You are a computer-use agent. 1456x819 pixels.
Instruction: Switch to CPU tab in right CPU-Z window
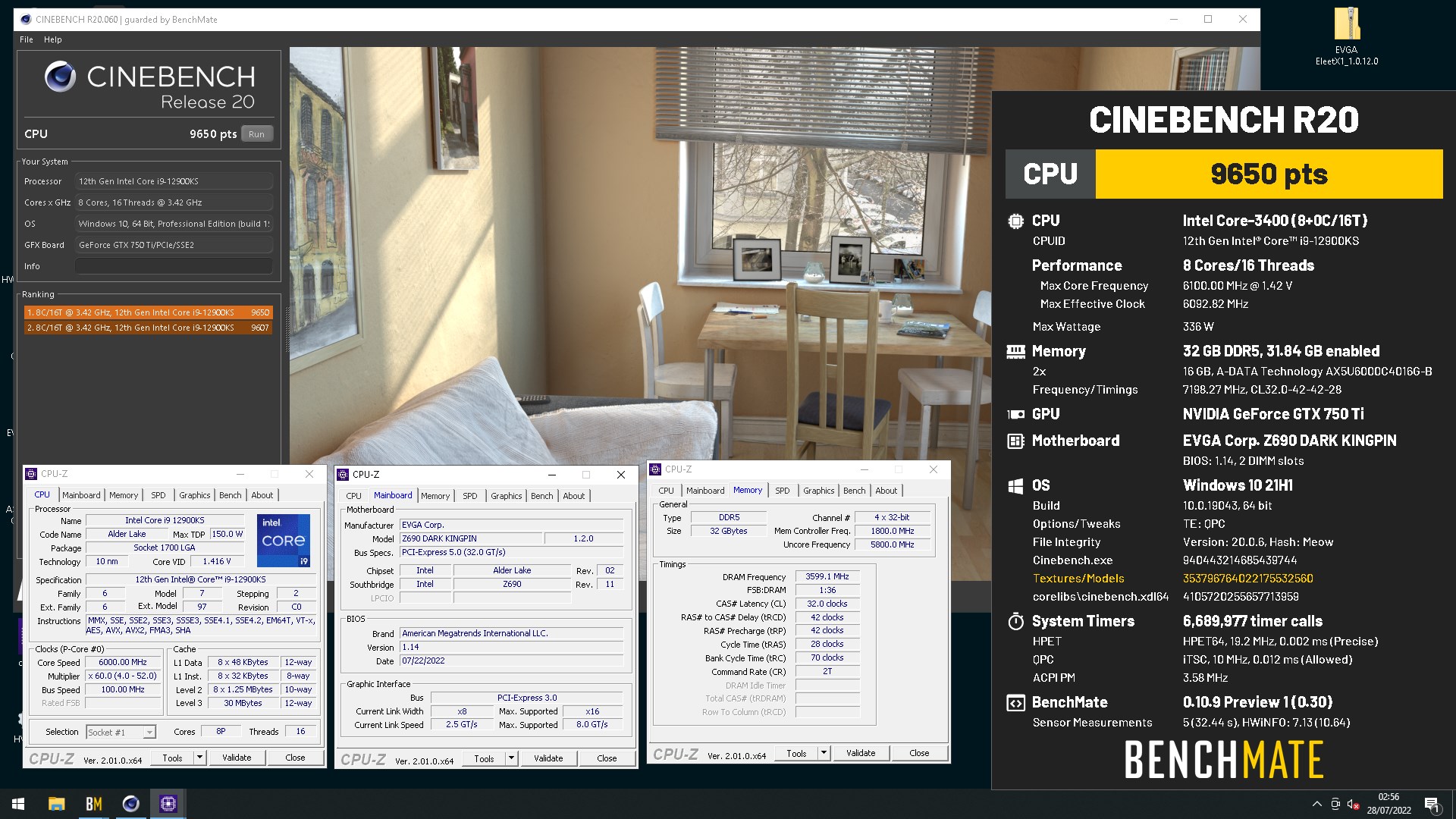click(666, 491)
